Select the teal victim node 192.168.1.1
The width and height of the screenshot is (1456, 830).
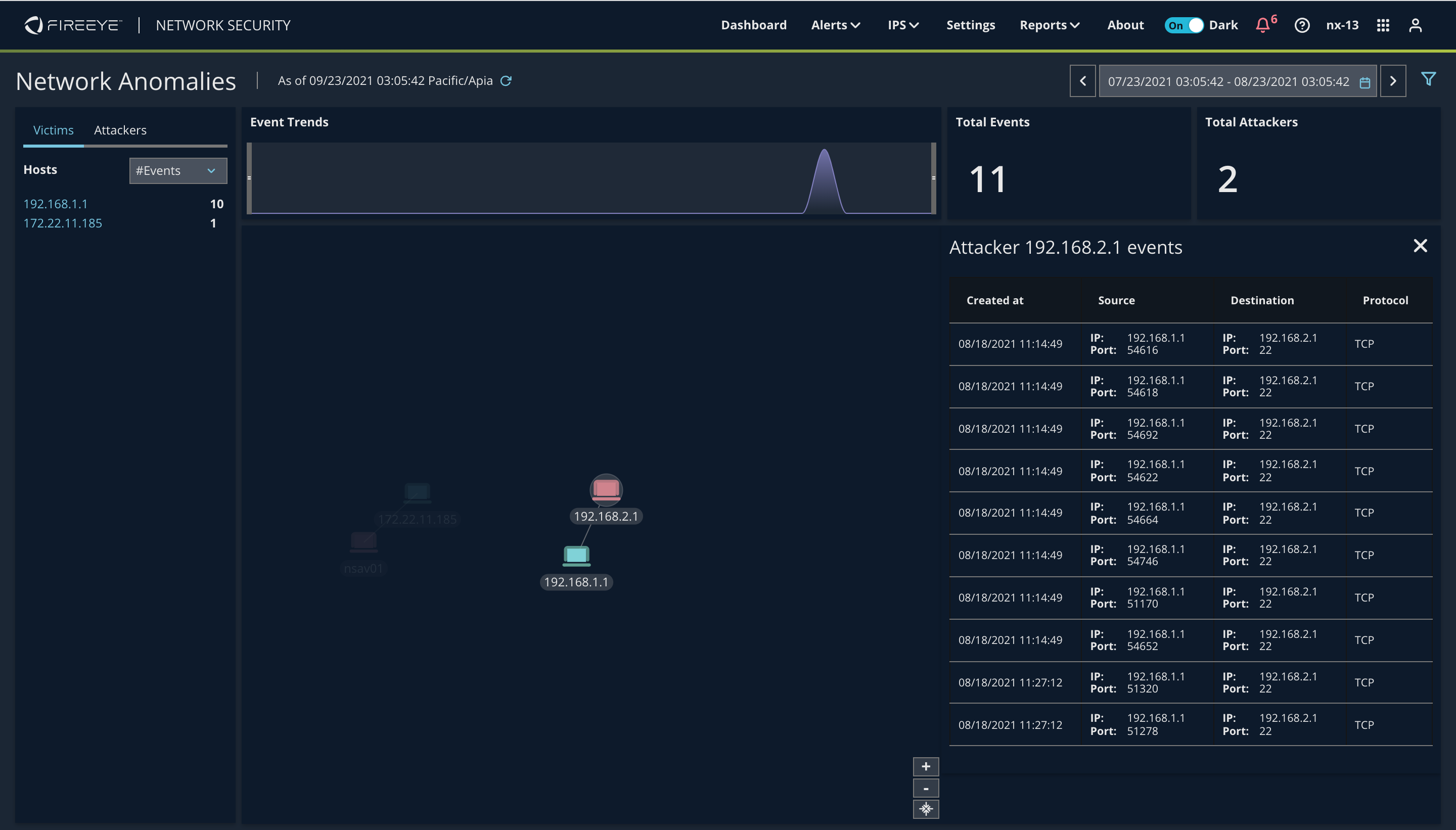click(576, 557)
